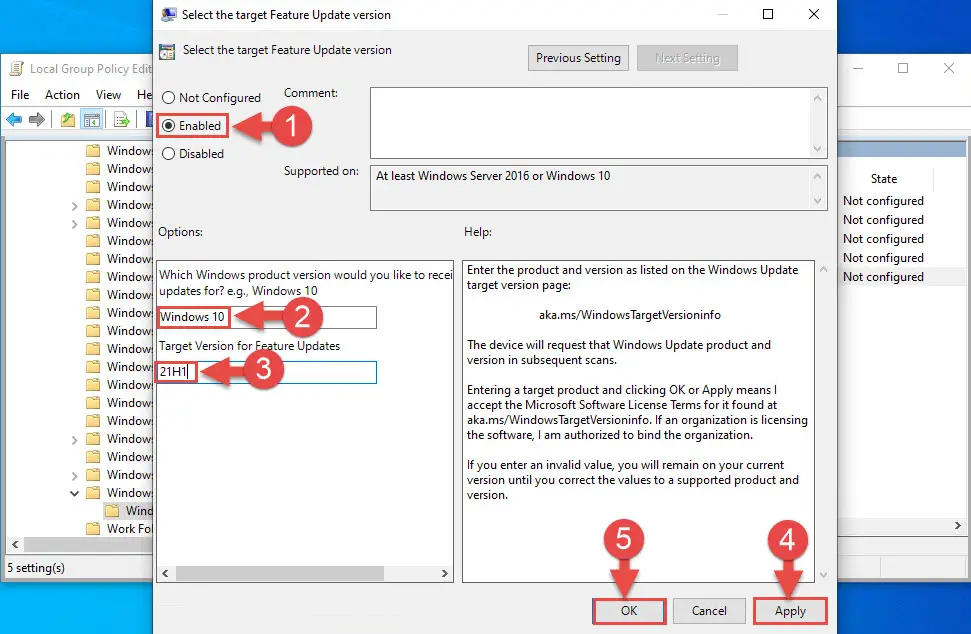Click inside the Comment text box
971x634 pixels.
(590, 123)
